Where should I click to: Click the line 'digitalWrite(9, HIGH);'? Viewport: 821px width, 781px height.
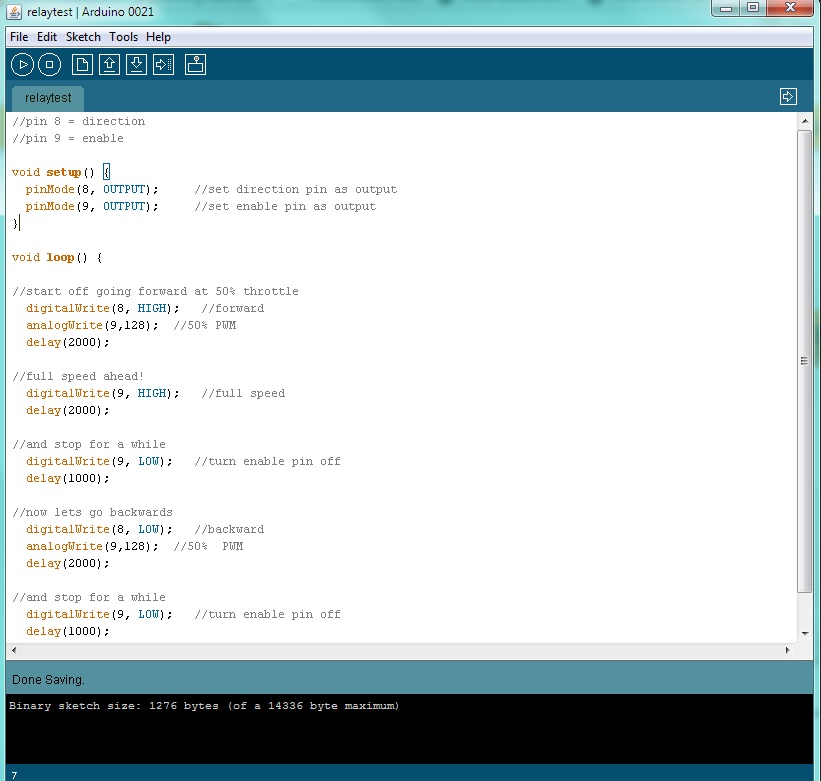103,394
